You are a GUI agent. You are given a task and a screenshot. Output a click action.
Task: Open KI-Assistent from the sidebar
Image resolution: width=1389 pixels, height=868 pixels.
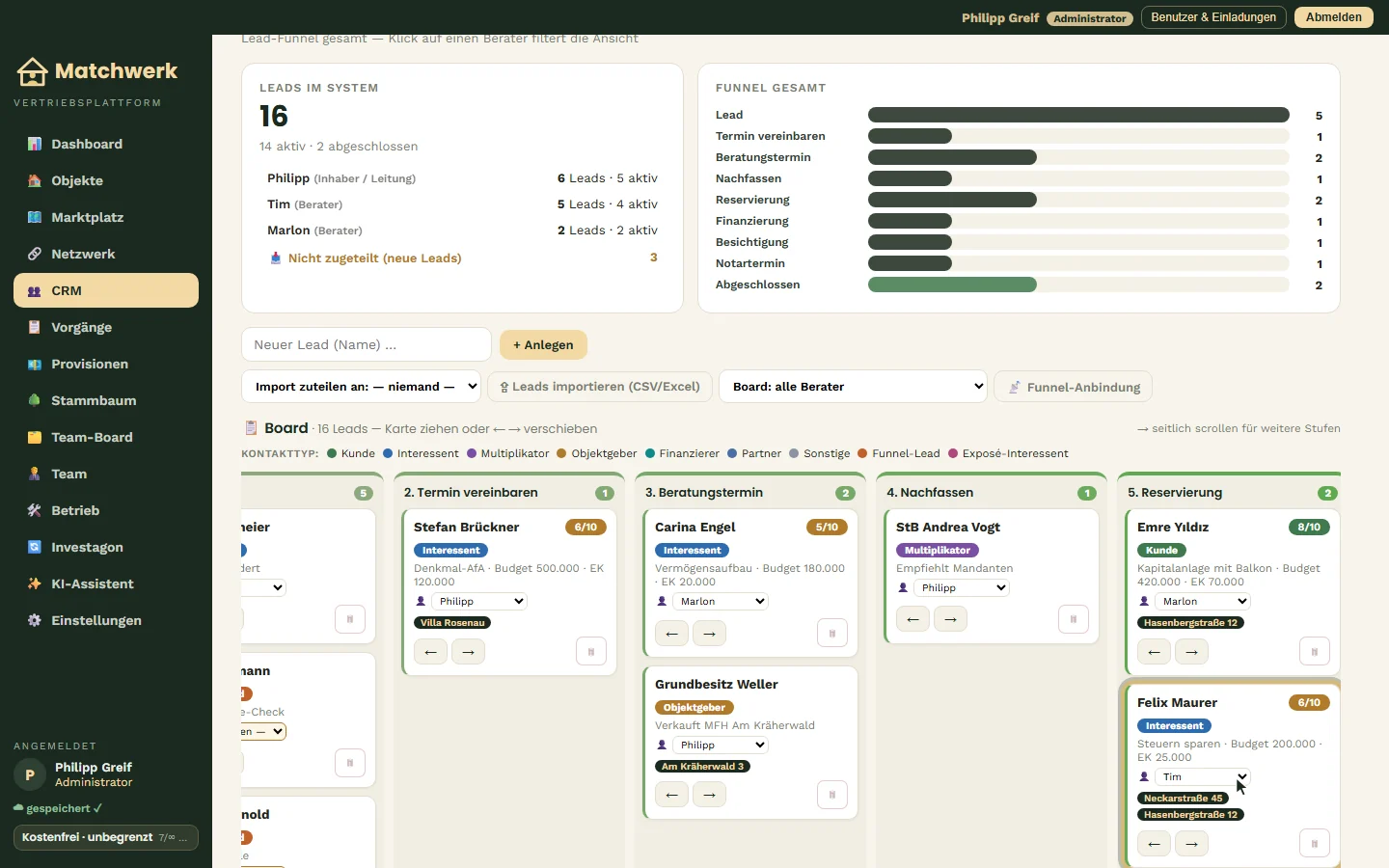(106, 583)
